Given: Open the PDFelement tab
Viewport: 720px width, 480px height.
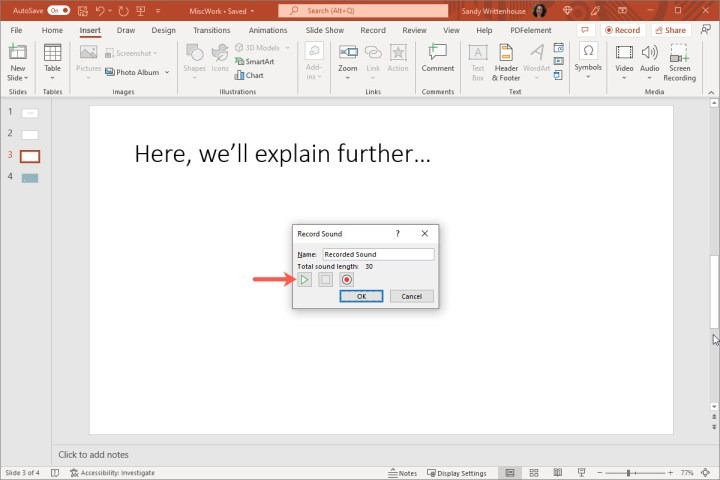Looking at the screenshot, I should (530, 30).
